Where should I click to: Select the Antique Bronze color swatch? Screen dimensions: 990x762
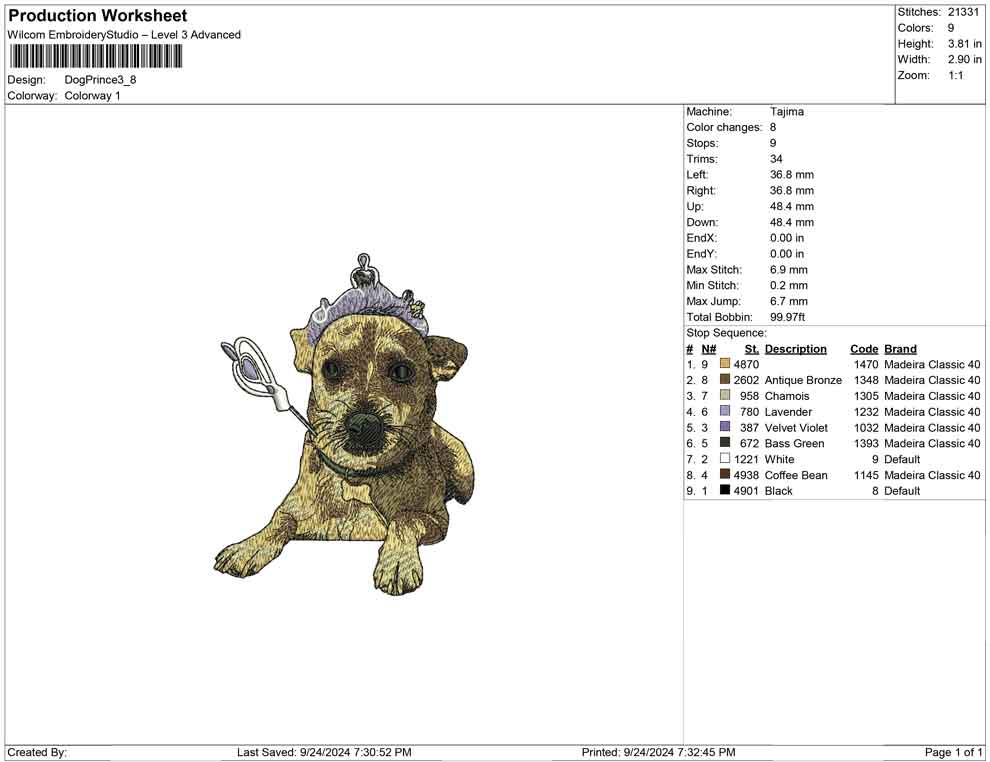(x=725, y=379)
